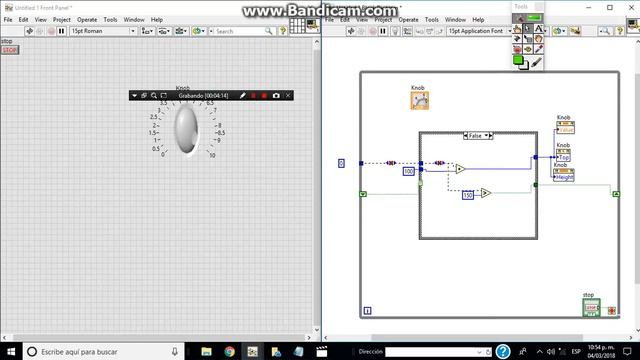
Task: Select the Connect Wire spool tool
Action: [517, 39]
